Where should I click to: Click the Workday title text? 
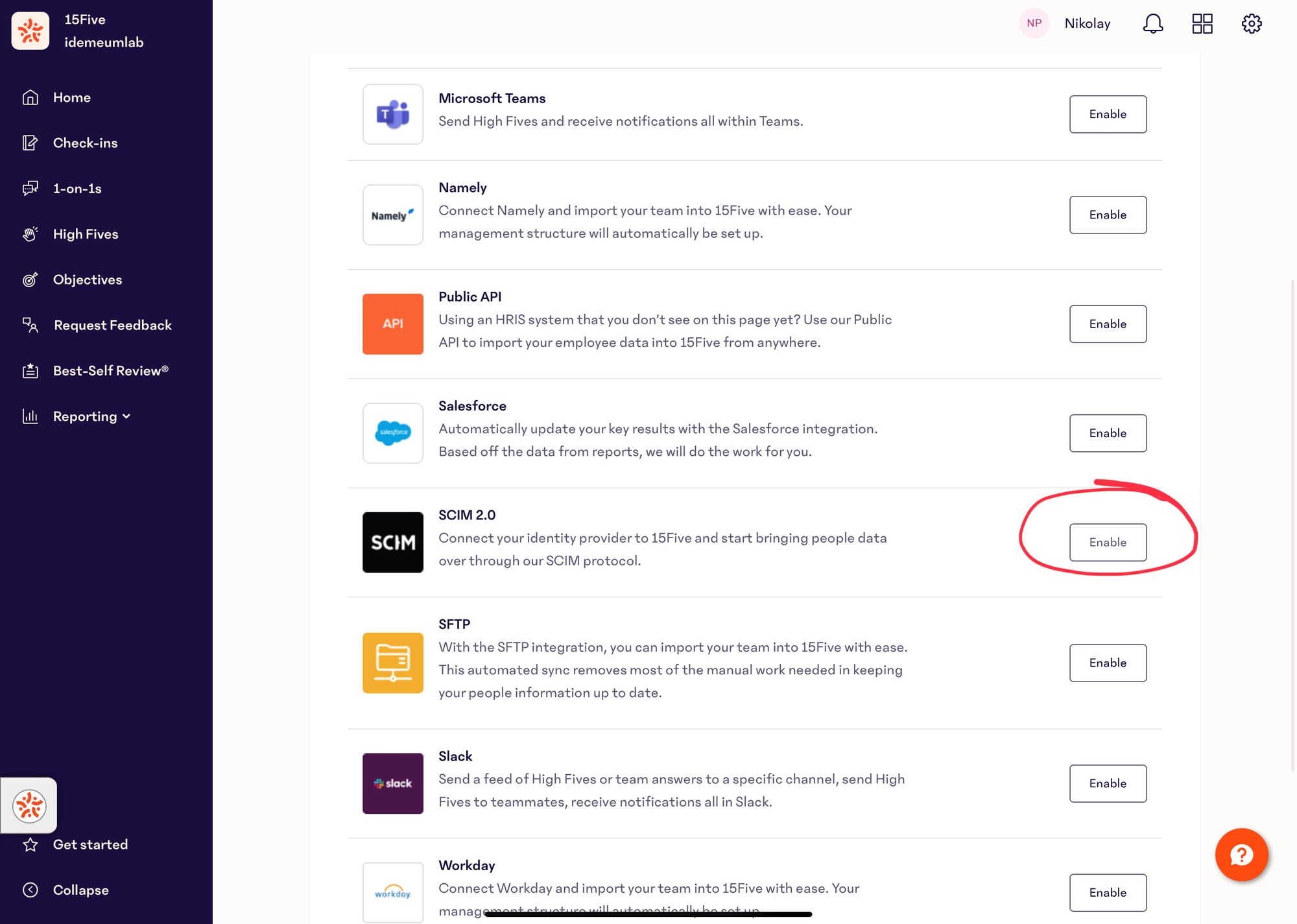point(467,865)
